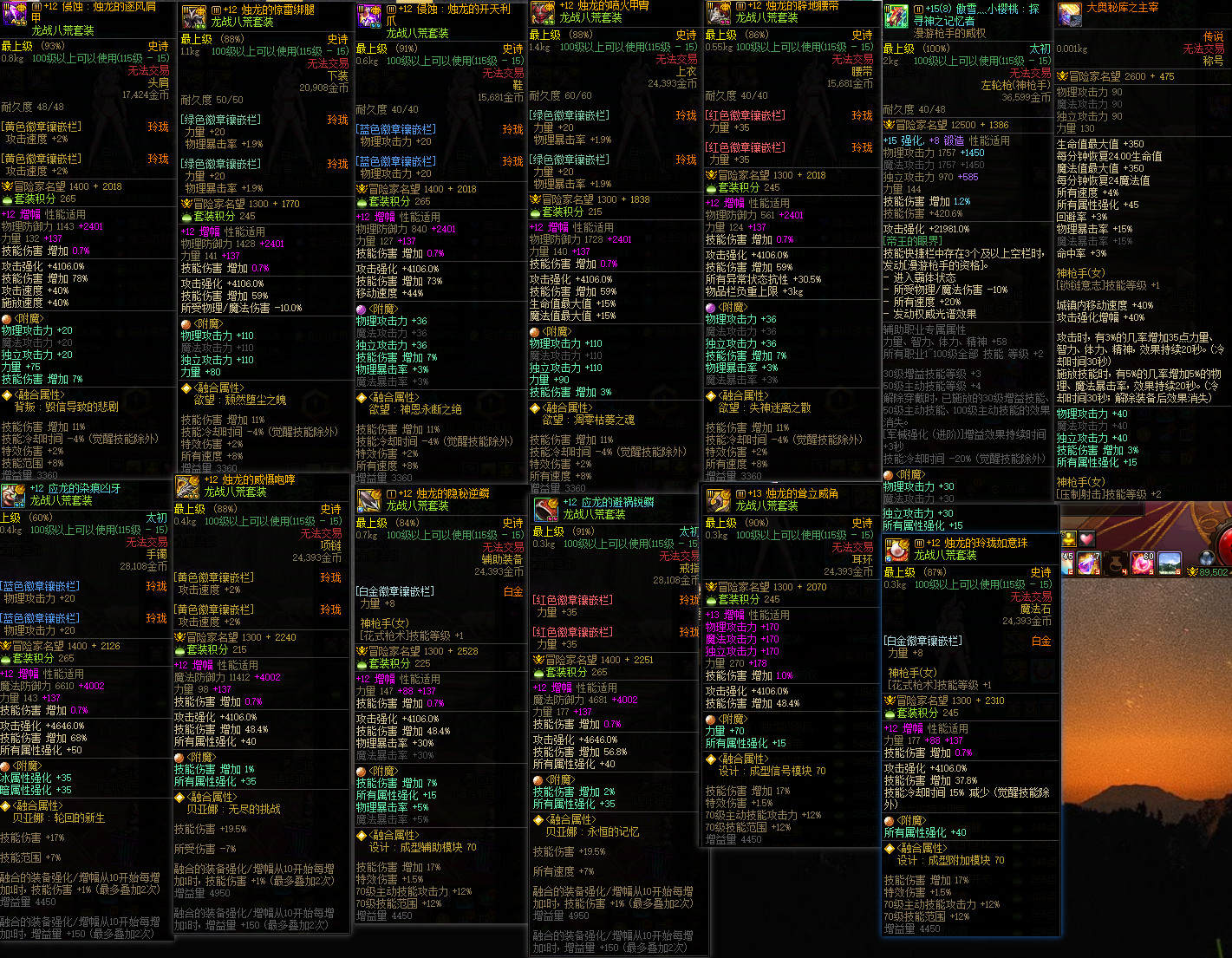Click the 项链 slot type label
Viewport: 1232px width, 958px height.
330,546
